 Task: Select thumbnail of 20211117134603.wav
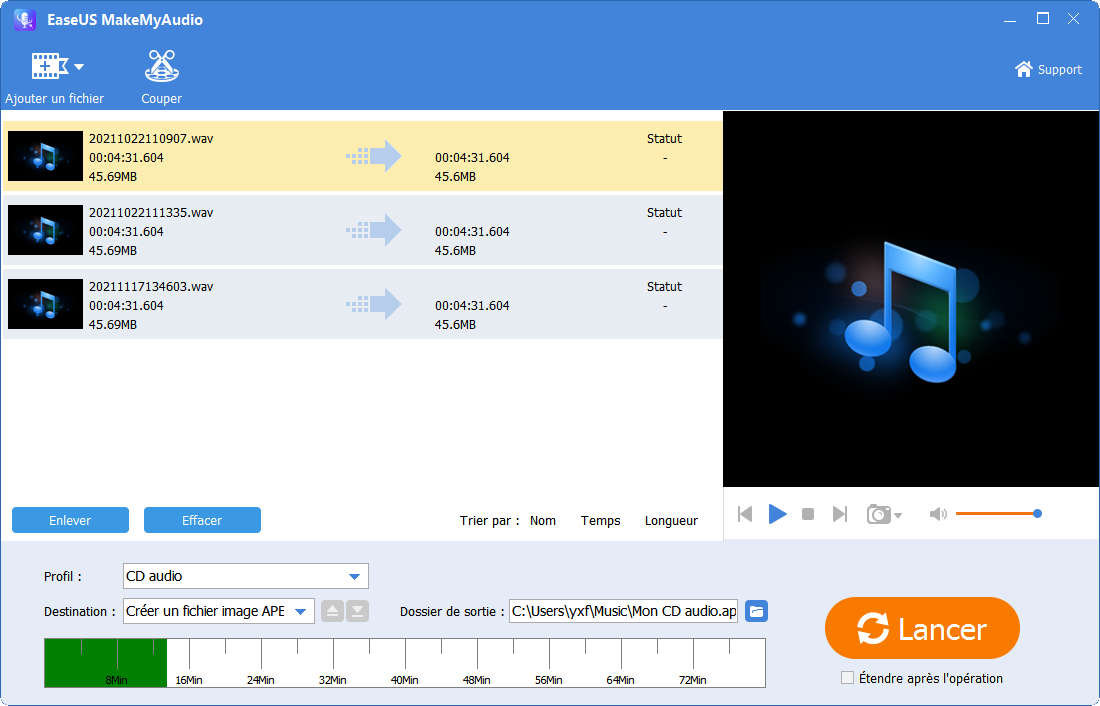pos(45,304)
